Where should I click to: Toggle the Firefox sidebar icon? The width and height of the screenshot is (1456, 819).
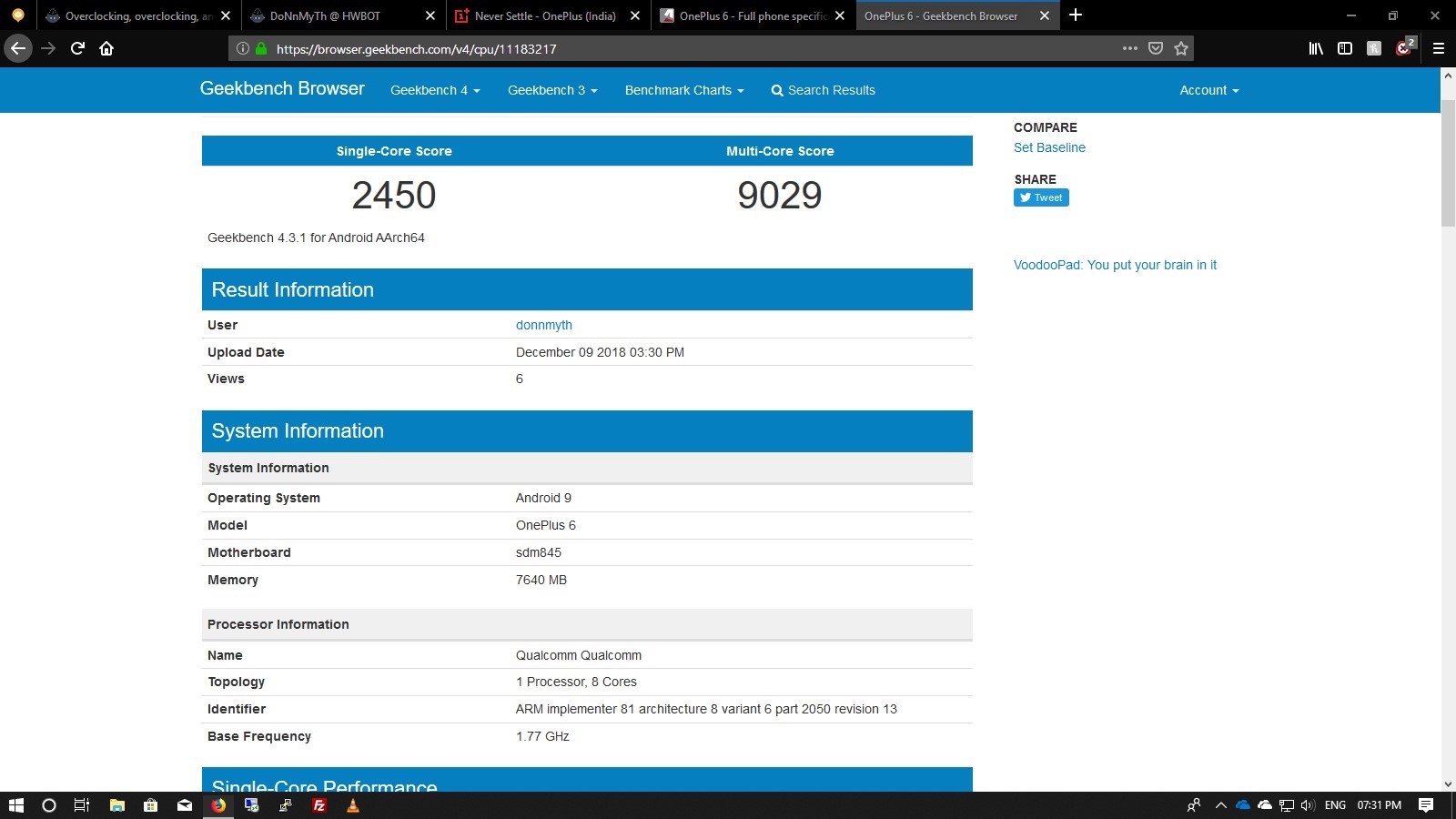1345,48
